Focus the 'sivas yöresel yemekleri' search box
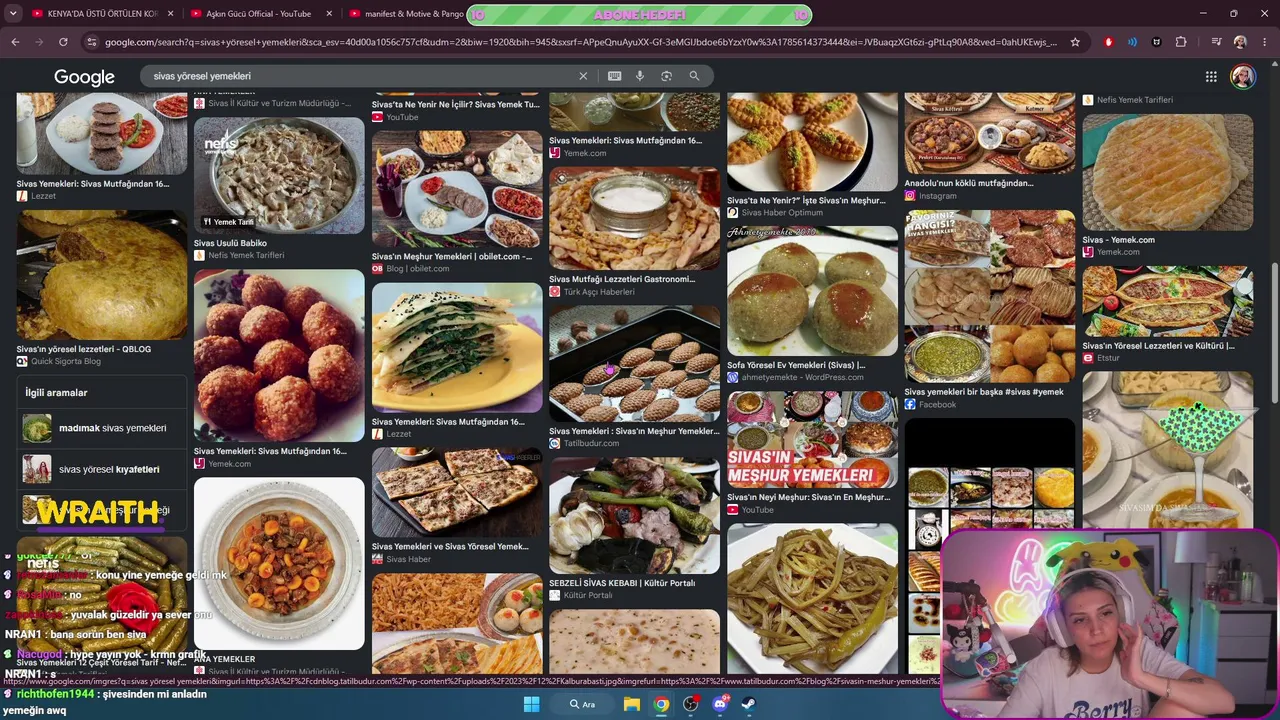1280x720 pixels. pos(360,76)
